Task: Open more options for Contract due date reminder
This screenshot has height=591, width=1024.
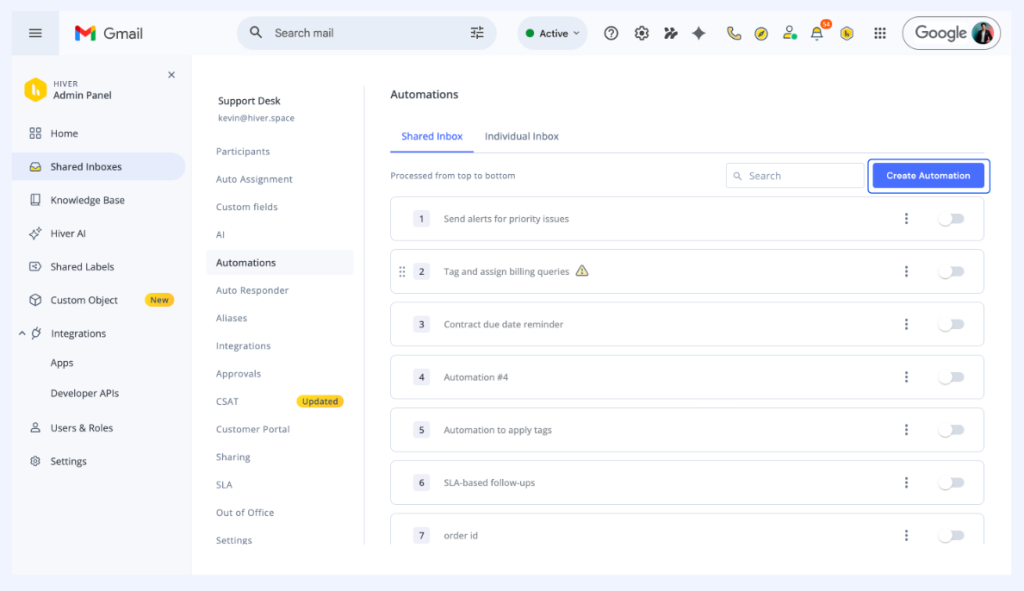Action: tap(906, 325)
